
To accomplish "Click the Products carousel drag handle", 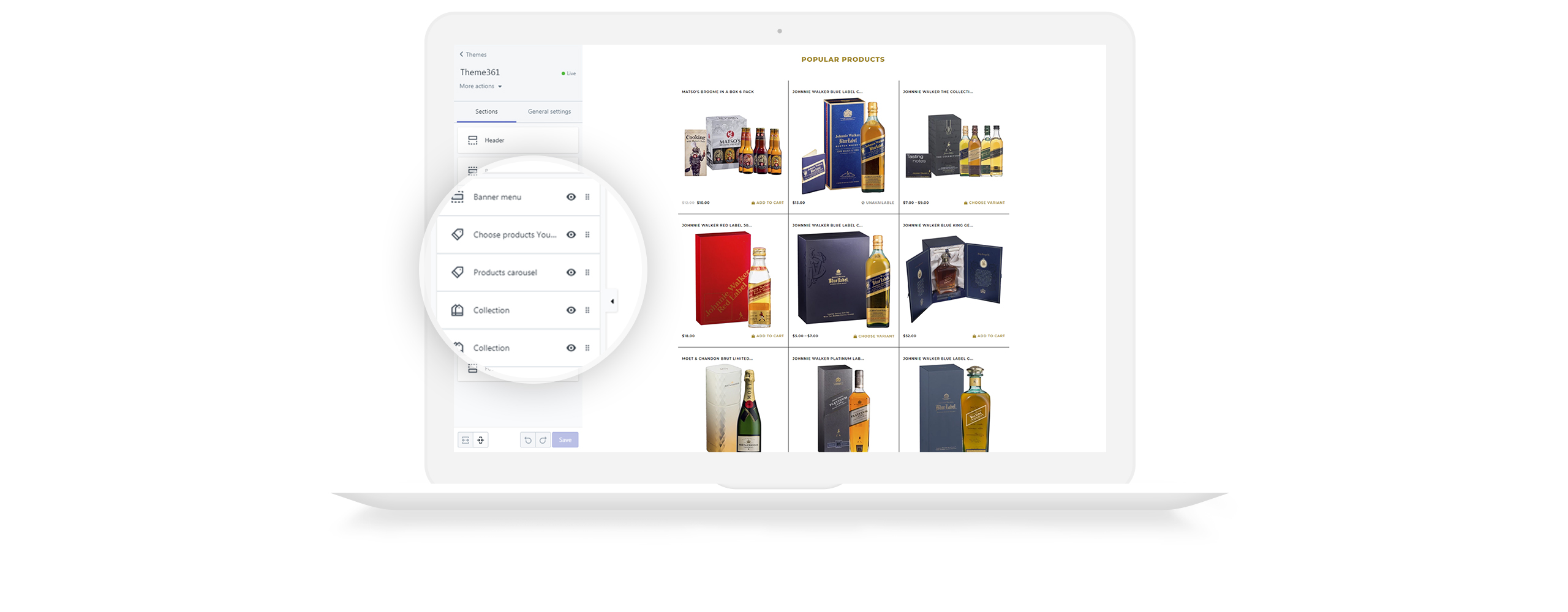I will (x=587, y=272).
